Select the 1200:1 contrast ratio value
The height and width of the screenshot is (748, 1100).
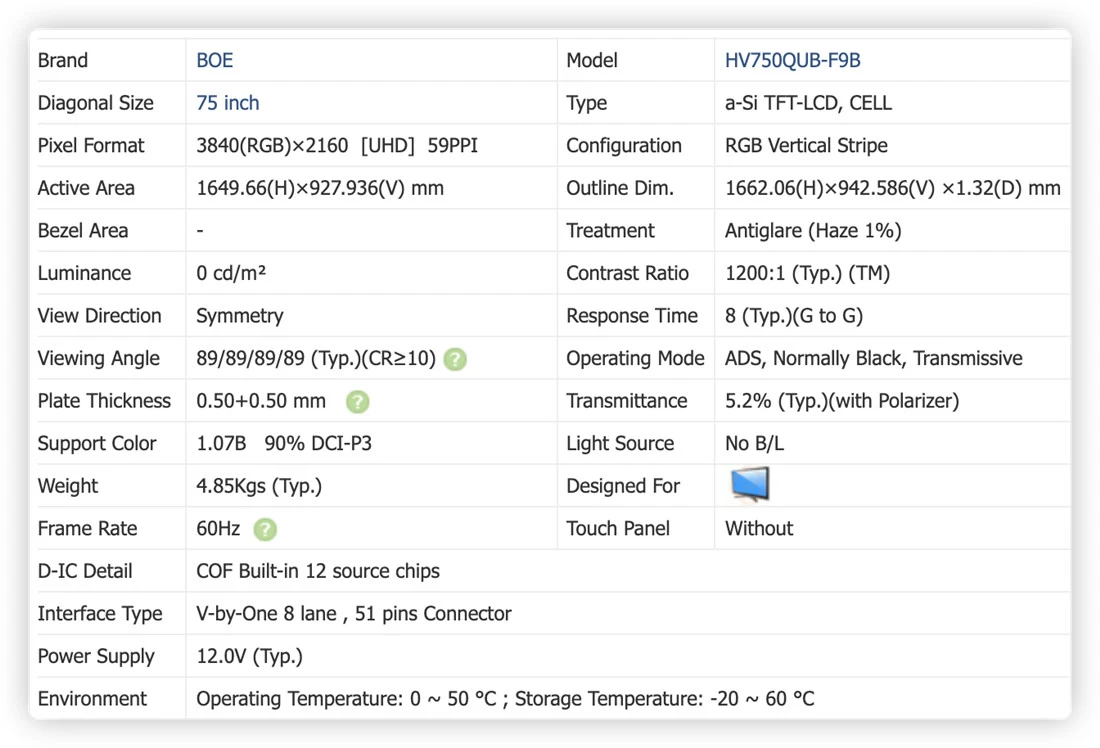coord(807,273)
